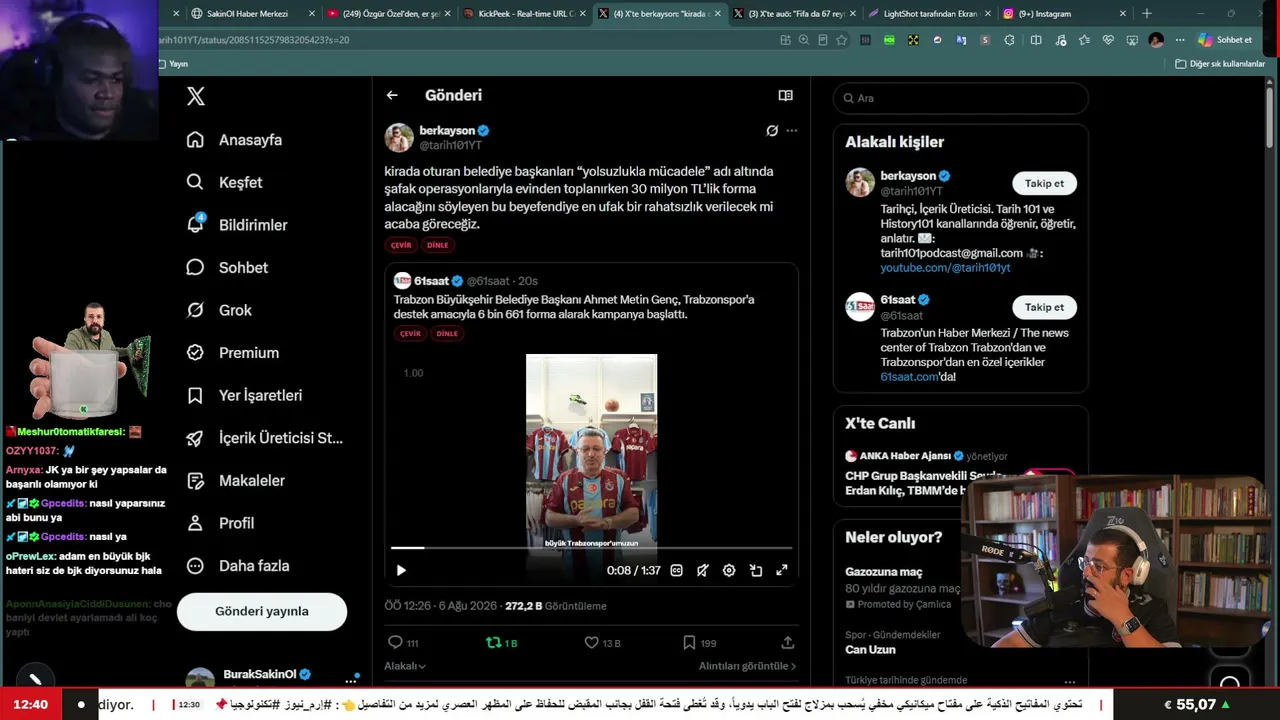
Task: Click the Grok icon on berkayson's post
Action: point(772,131)
